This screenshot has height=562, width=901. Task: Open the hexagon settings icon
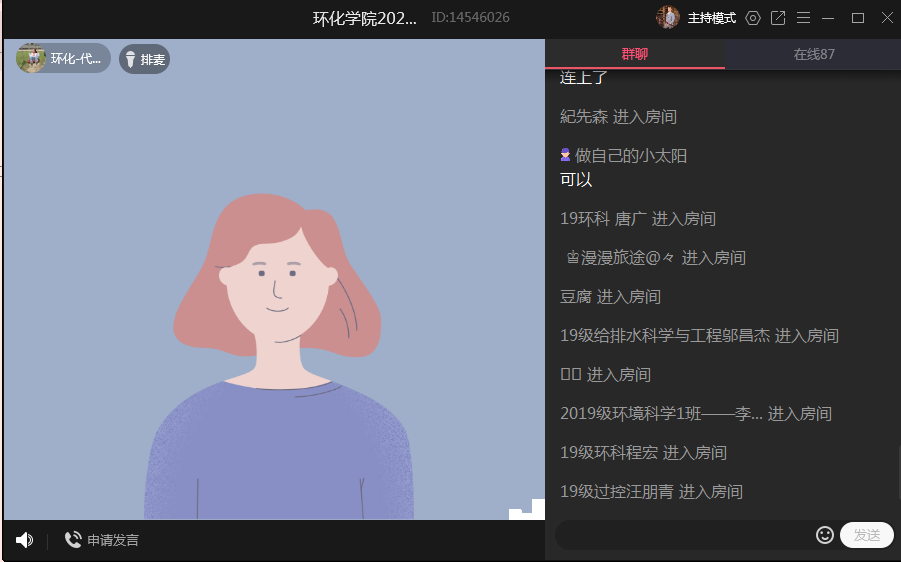point(753,18)
